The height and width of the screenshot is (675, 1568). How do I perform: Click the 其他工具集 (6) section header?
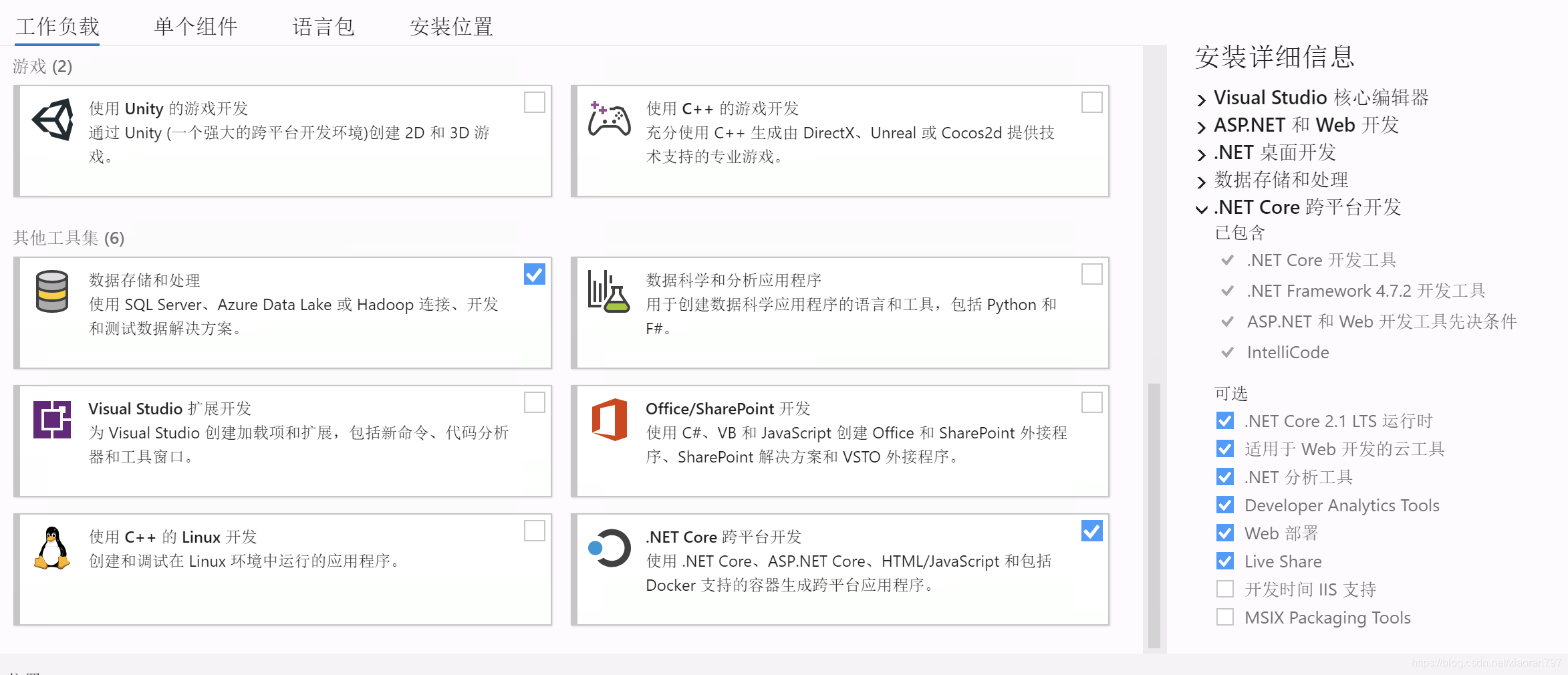[x=69, y=238]
